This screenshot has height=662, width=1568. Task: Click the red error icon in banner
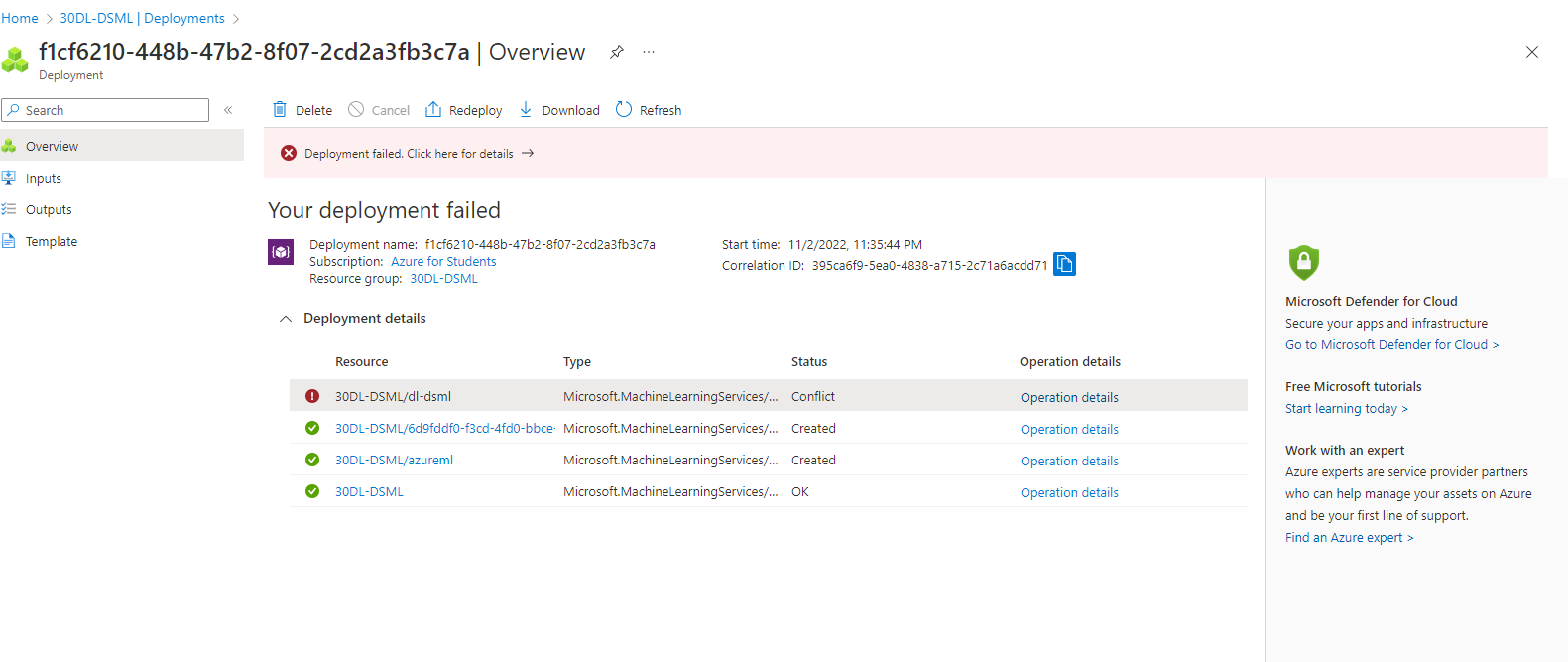click(x=289, y=153)
